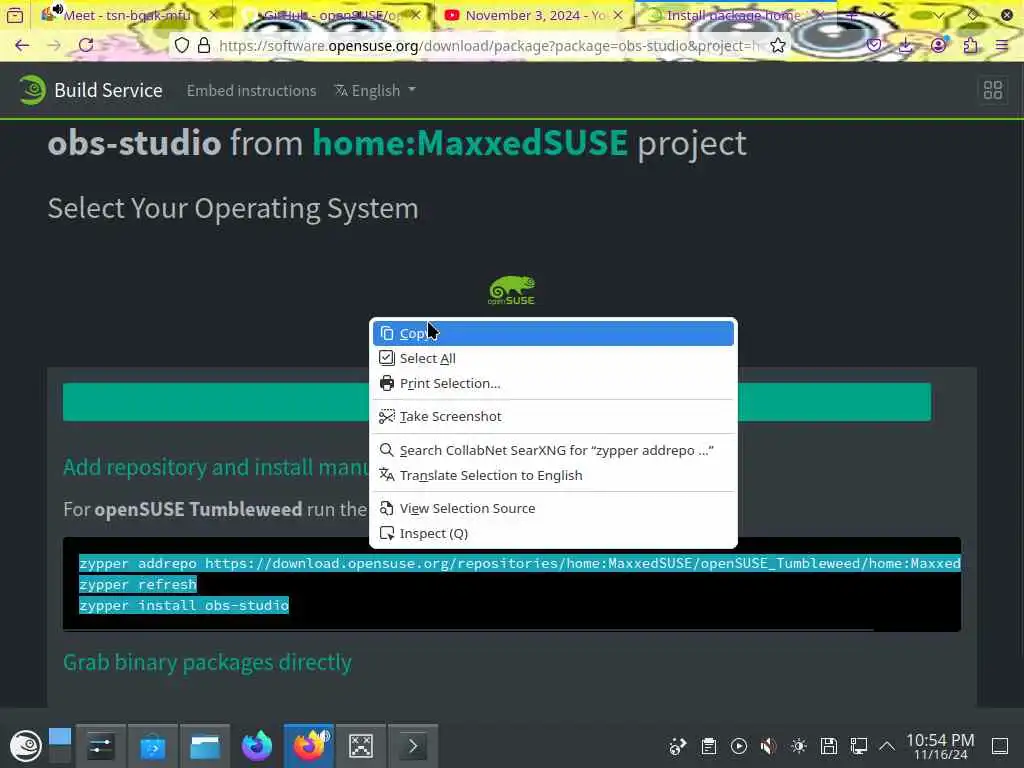Open the clock showing 10:54 PM
This screenshot has height=768, width=1024.
(x=940, y=746)
